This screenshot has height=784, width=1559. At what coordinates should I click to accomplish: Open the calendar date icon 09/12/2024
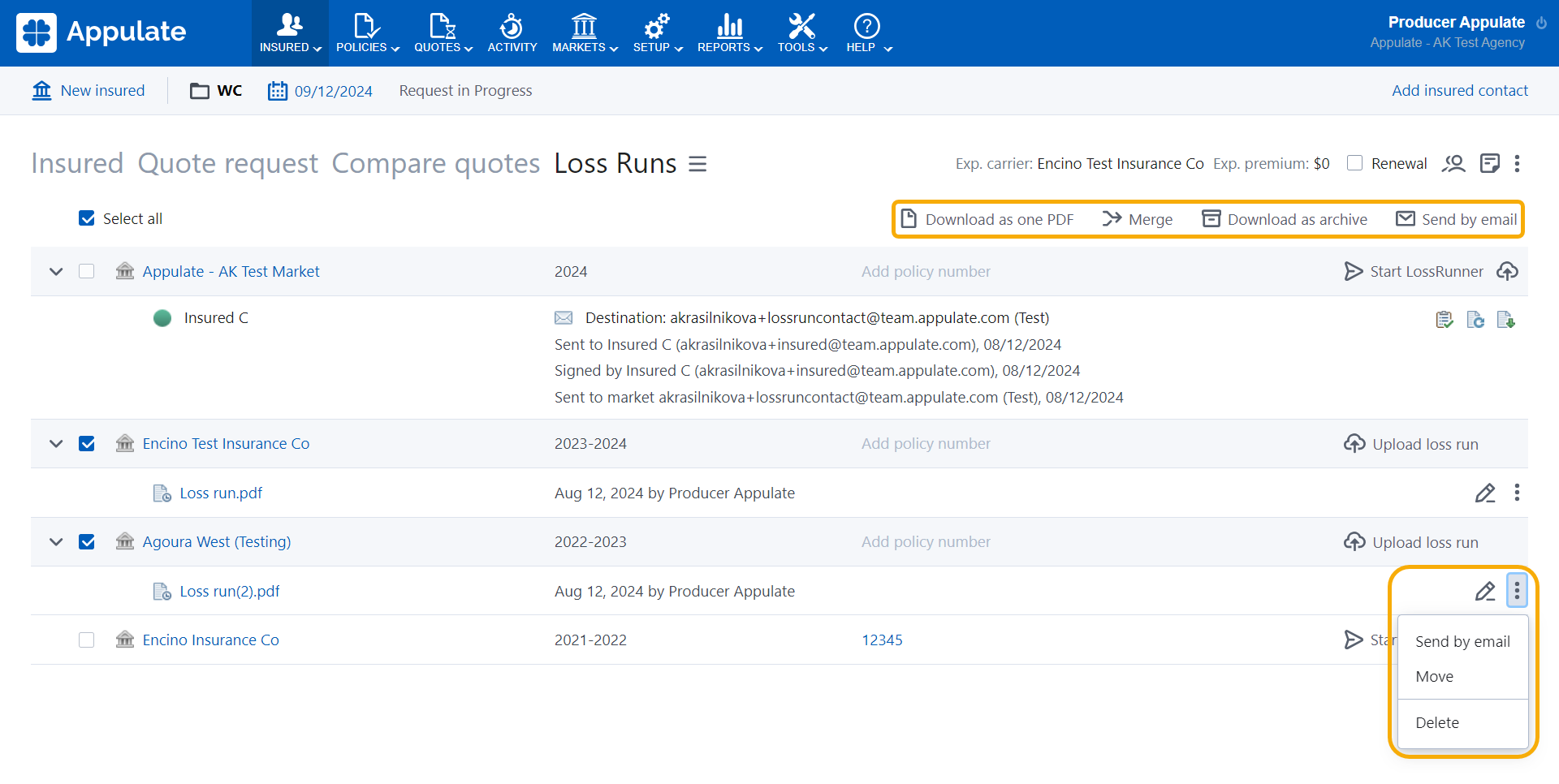278,91
